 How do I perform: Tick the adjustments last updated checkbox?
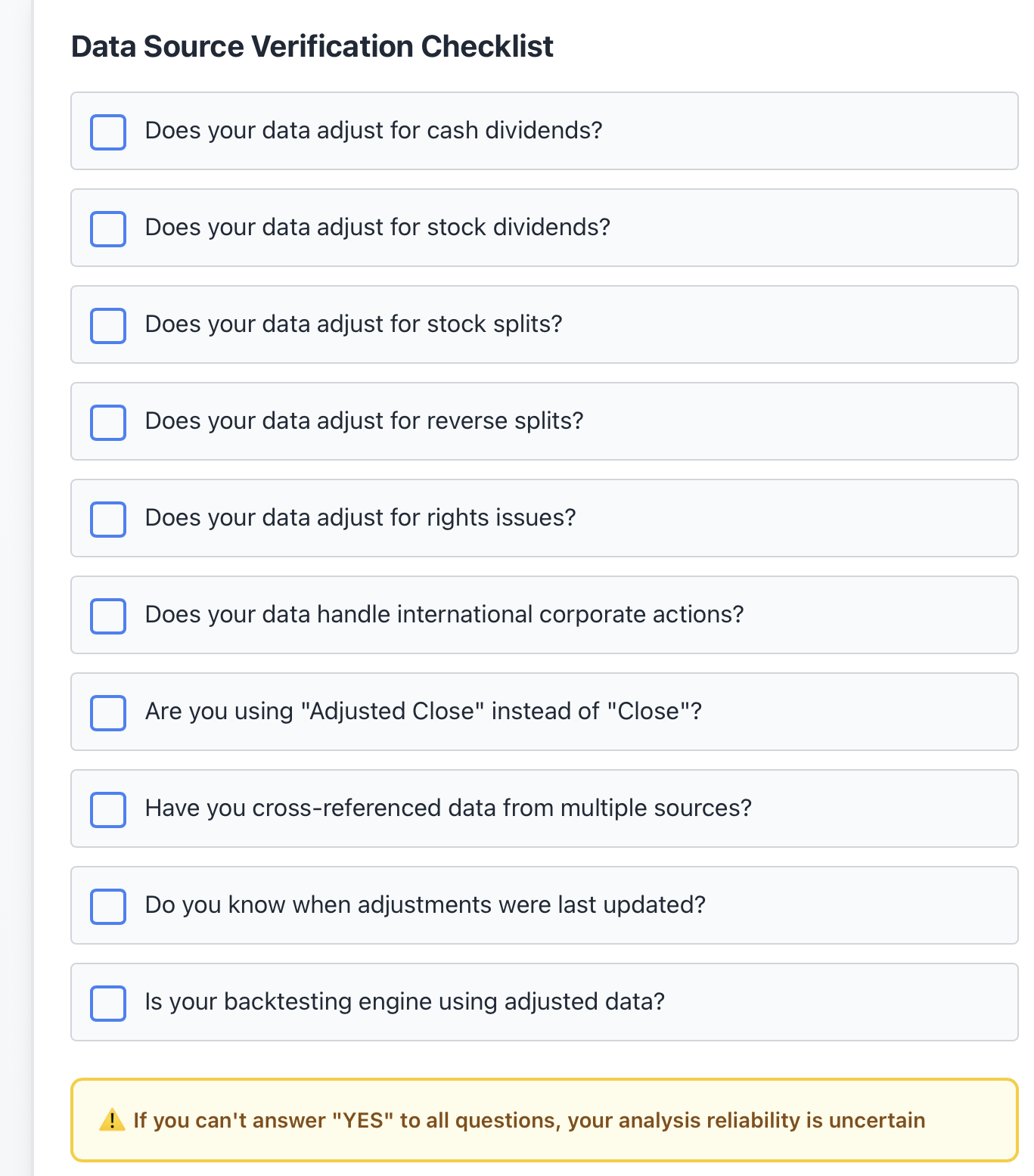coord(108,907)
